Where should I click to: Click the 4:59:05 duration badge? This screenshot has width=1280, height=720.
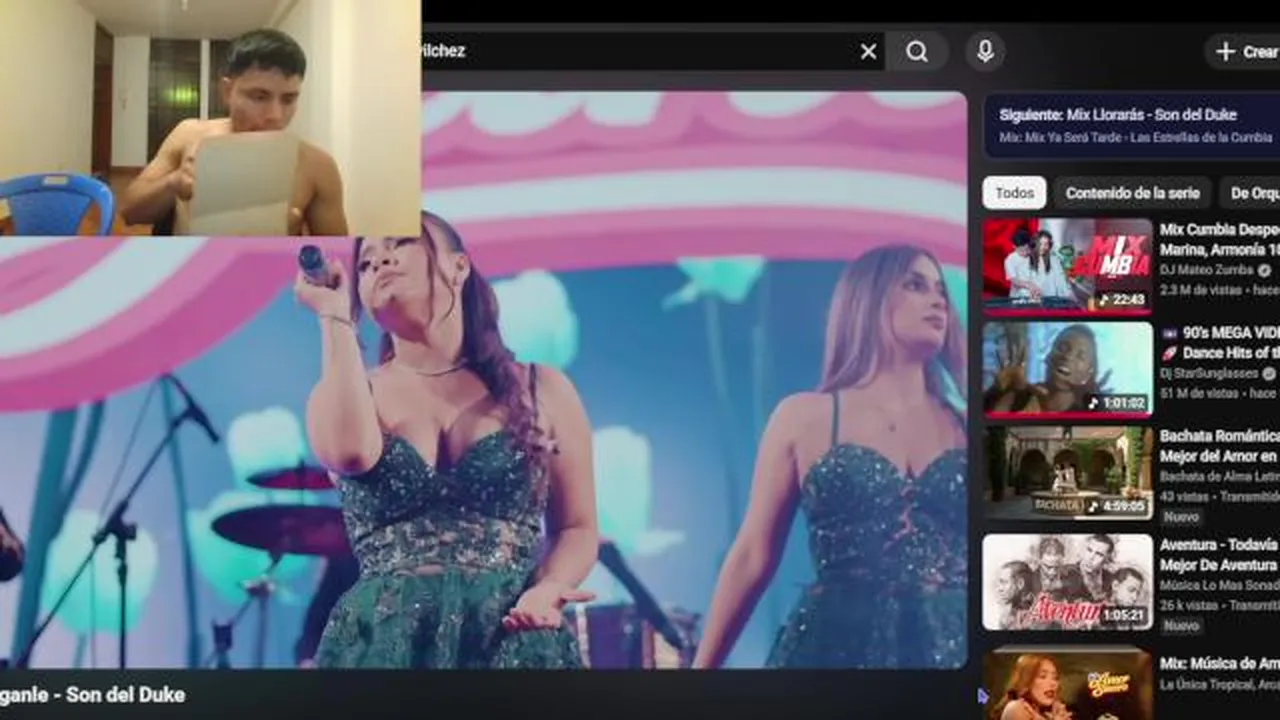(1118, 507)
